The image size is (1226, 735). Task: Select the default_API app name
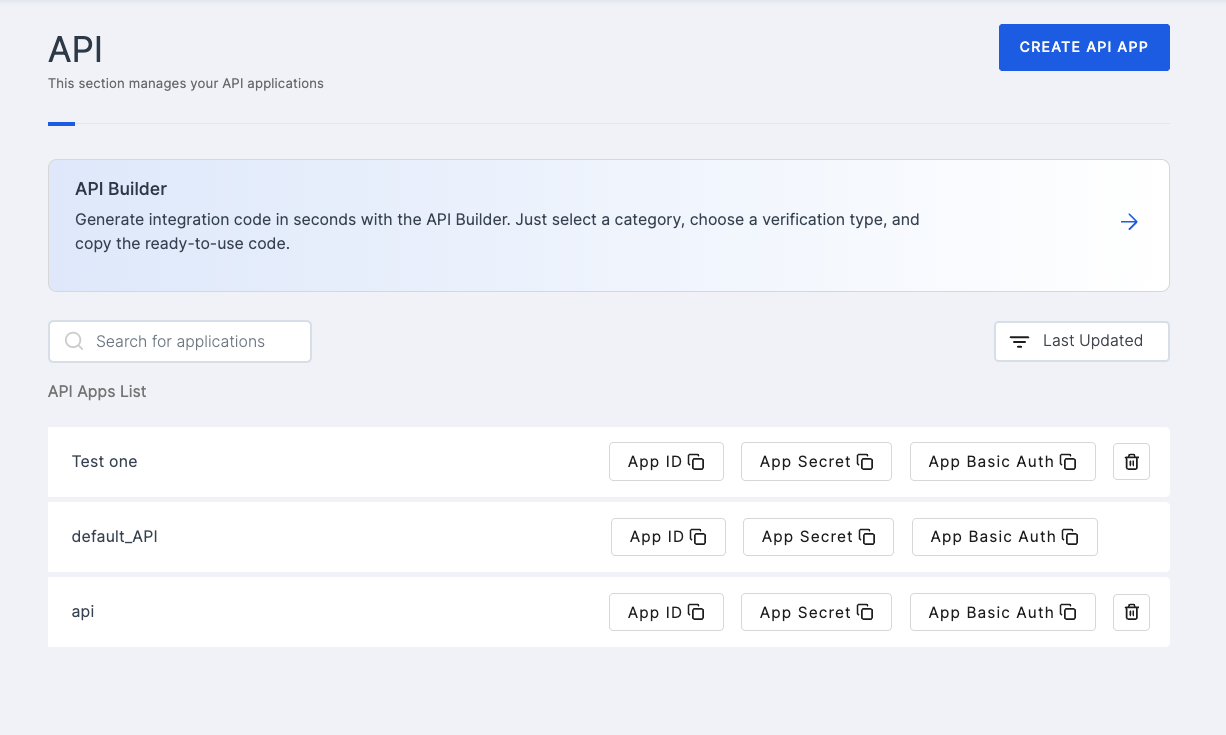point(115,537)
